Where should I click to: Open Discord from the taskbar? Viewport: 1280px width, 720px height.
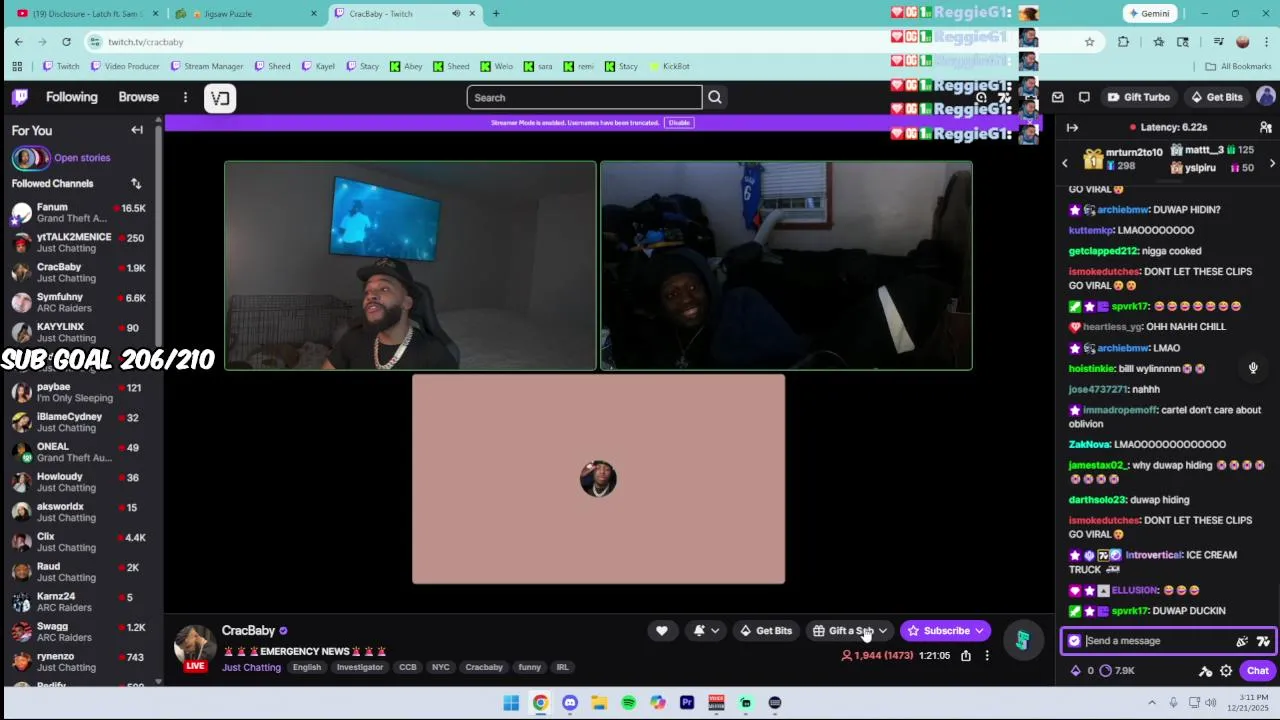[x=570, y=703]
